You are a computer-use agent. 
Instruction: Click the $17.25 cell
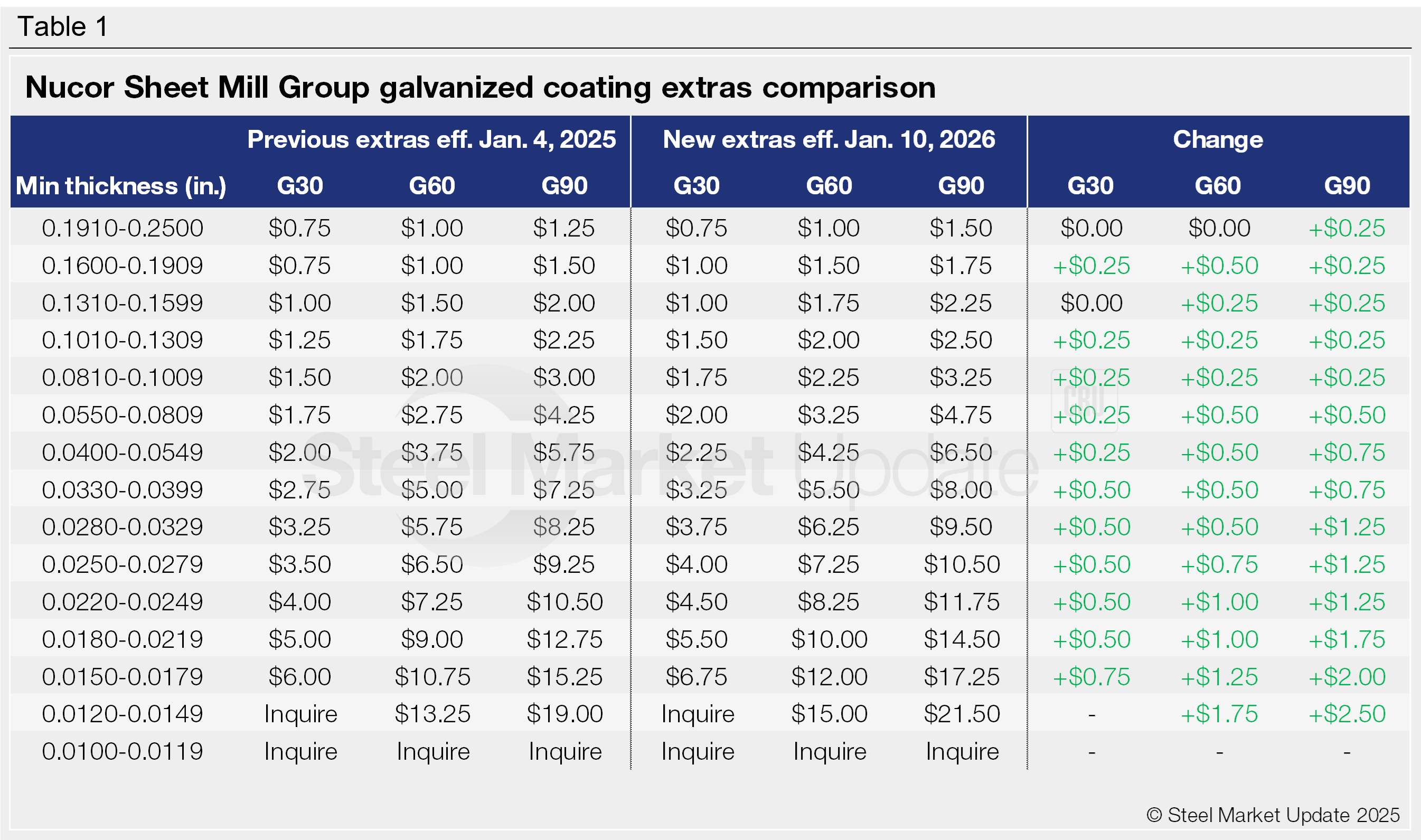point(961,676)
